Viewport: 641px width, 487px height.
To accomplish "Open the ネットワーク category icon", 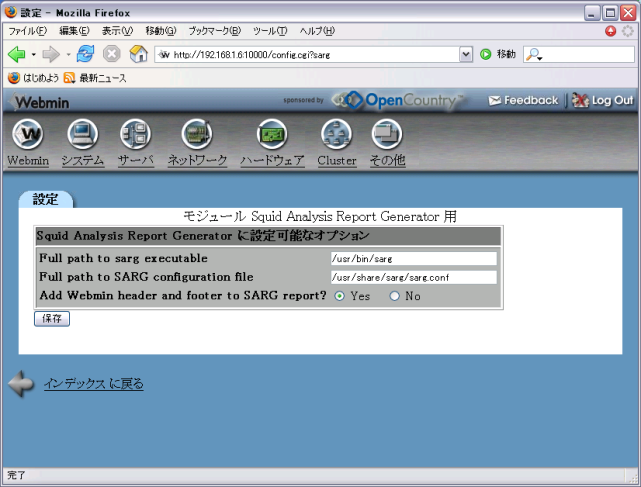I will click(197, 134).
